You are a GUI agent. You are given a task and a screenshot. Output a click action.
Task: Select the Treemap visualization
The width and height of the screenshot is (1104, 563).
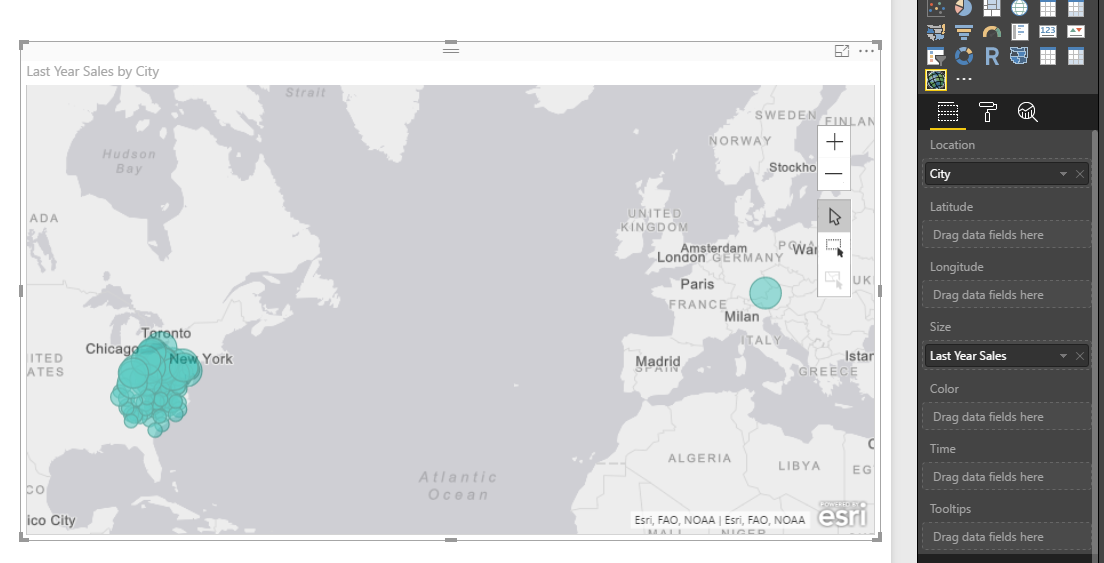click(991, 8)
